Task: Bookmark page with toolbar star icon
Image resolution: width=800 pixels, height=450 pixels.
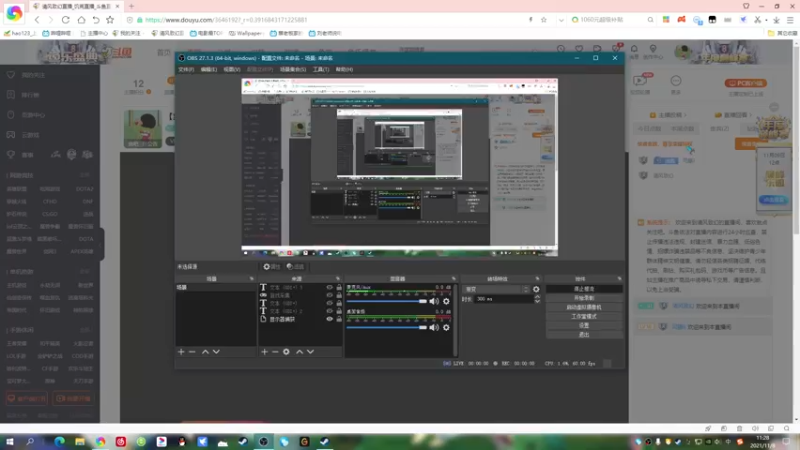Action: [110, 20]
